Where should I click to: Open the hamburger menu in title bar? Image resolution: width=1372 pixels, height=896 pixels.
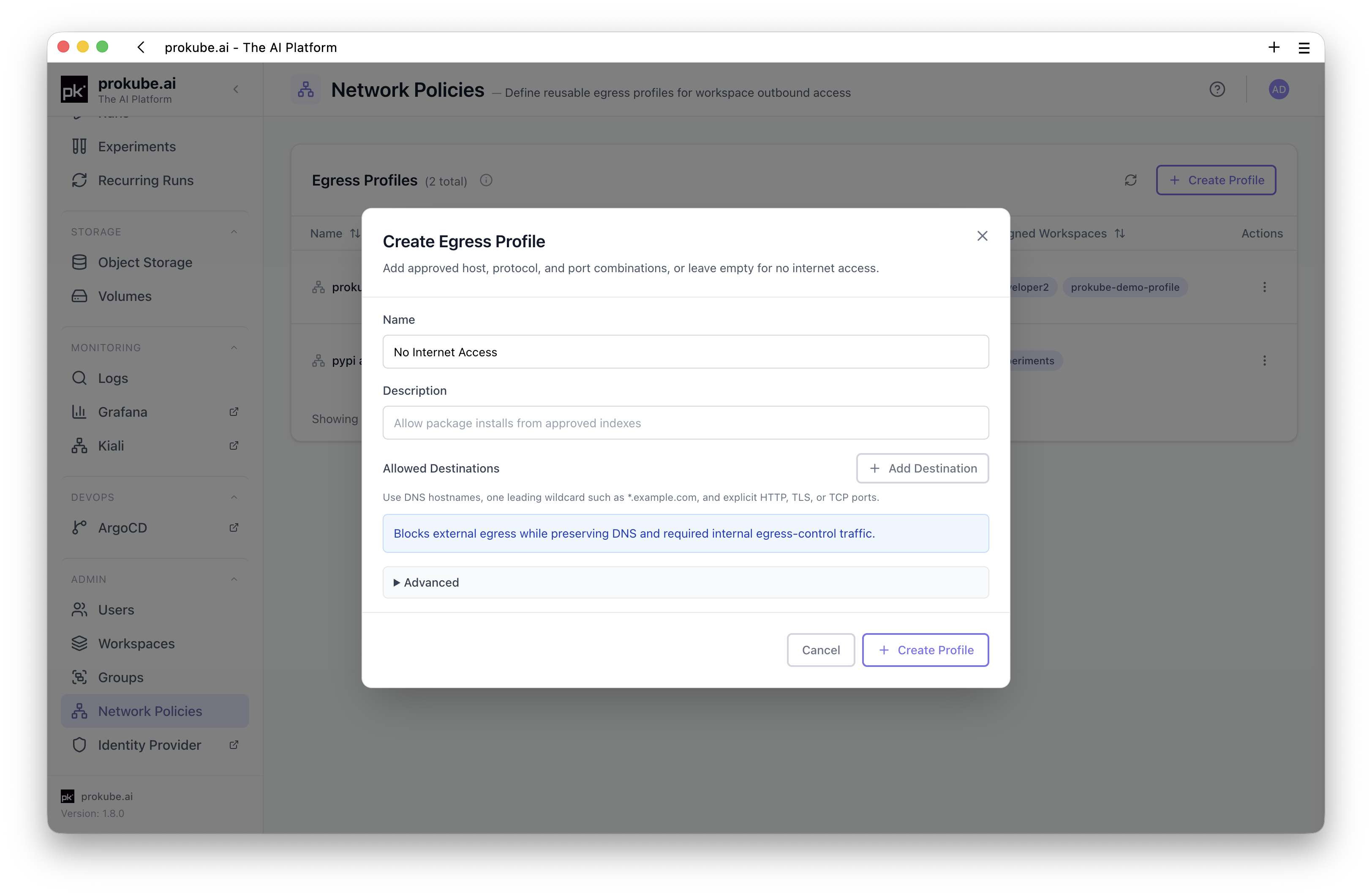point(1304,48)
